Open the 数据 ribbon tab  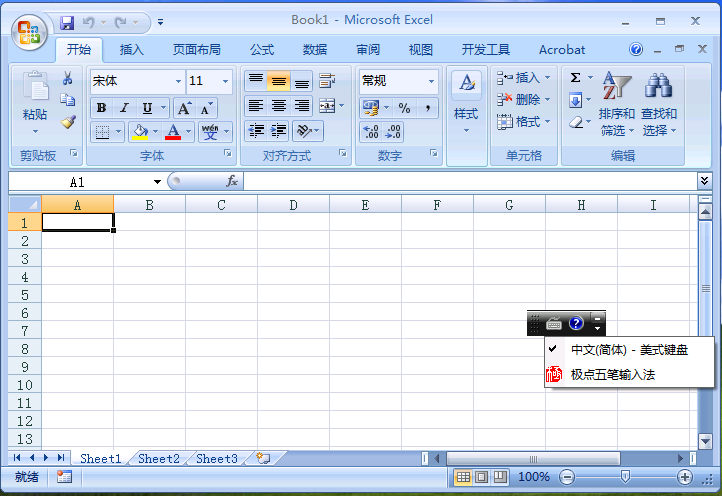pyautogui.click(x=315, y=50)
